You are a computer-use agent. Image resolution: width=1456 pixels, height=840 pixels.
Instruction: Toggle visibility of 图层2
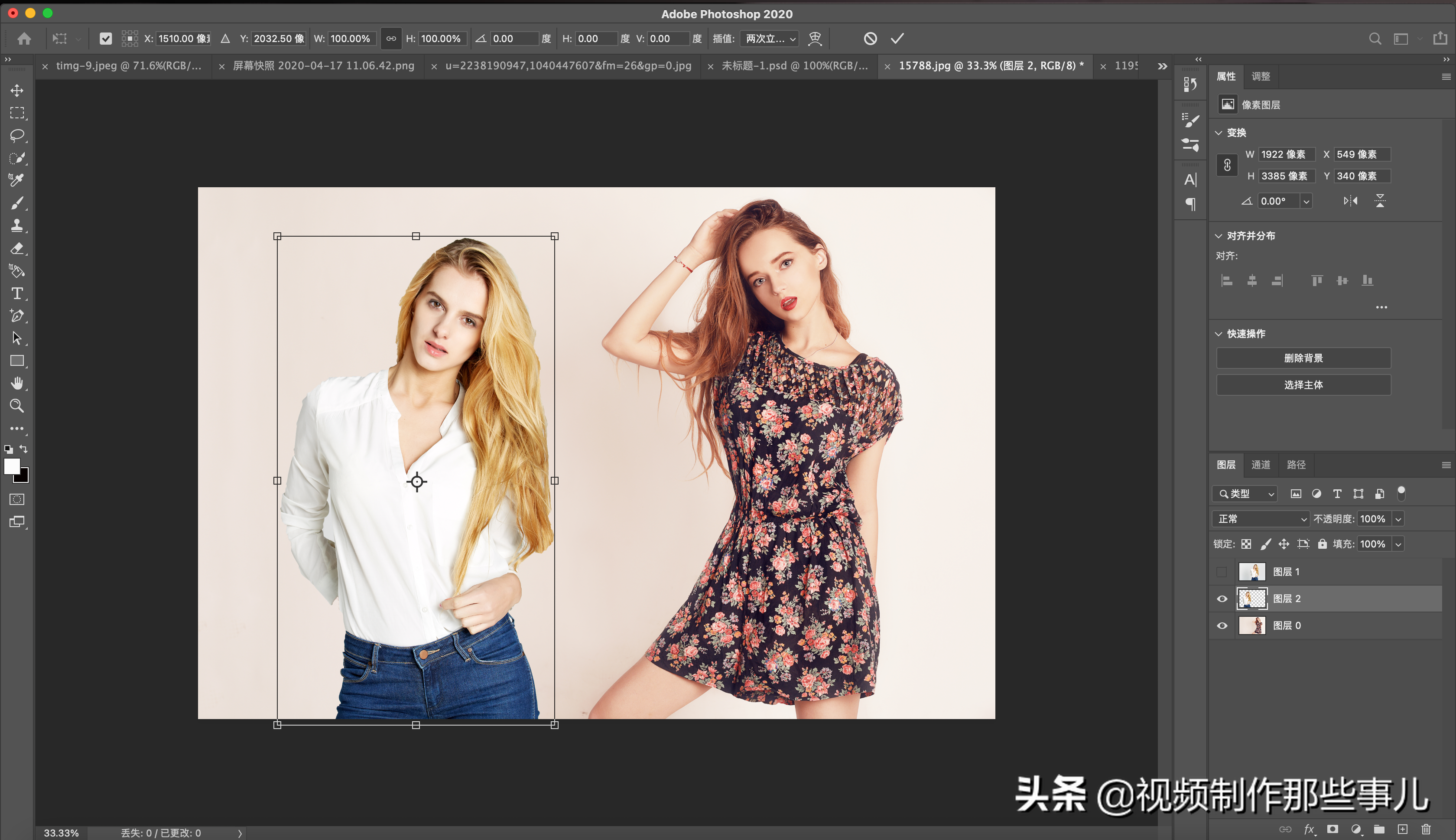coord(1223,598)
